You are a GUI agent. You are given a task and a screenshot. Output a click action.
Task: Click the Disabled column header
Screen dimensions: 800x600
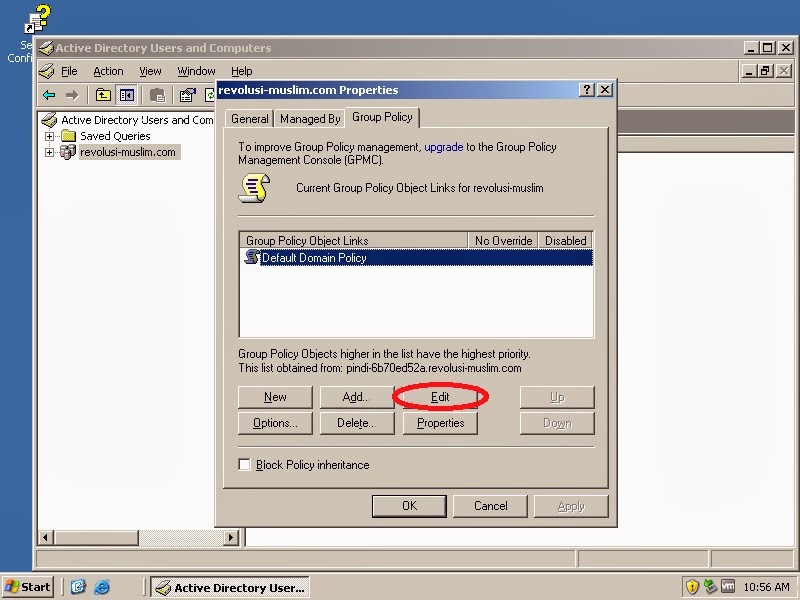coord(565,240)
